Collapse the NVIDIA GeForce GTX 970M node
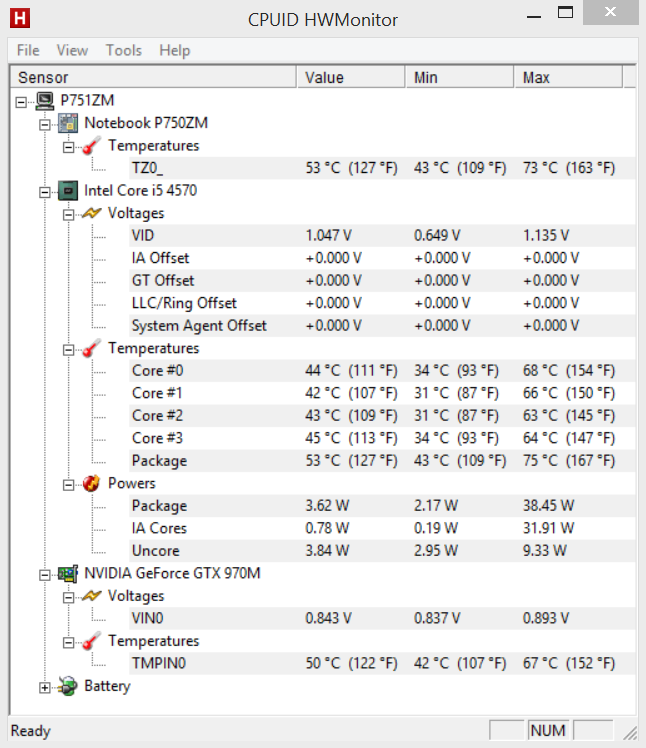The width and height of the screenshot is (646, 748). 45,575
